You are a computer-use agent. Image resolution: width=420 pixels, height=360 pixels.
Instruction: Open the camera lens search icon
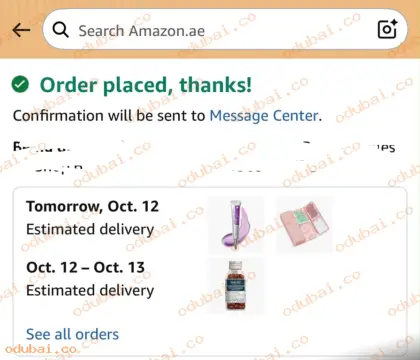click(387, 29)
